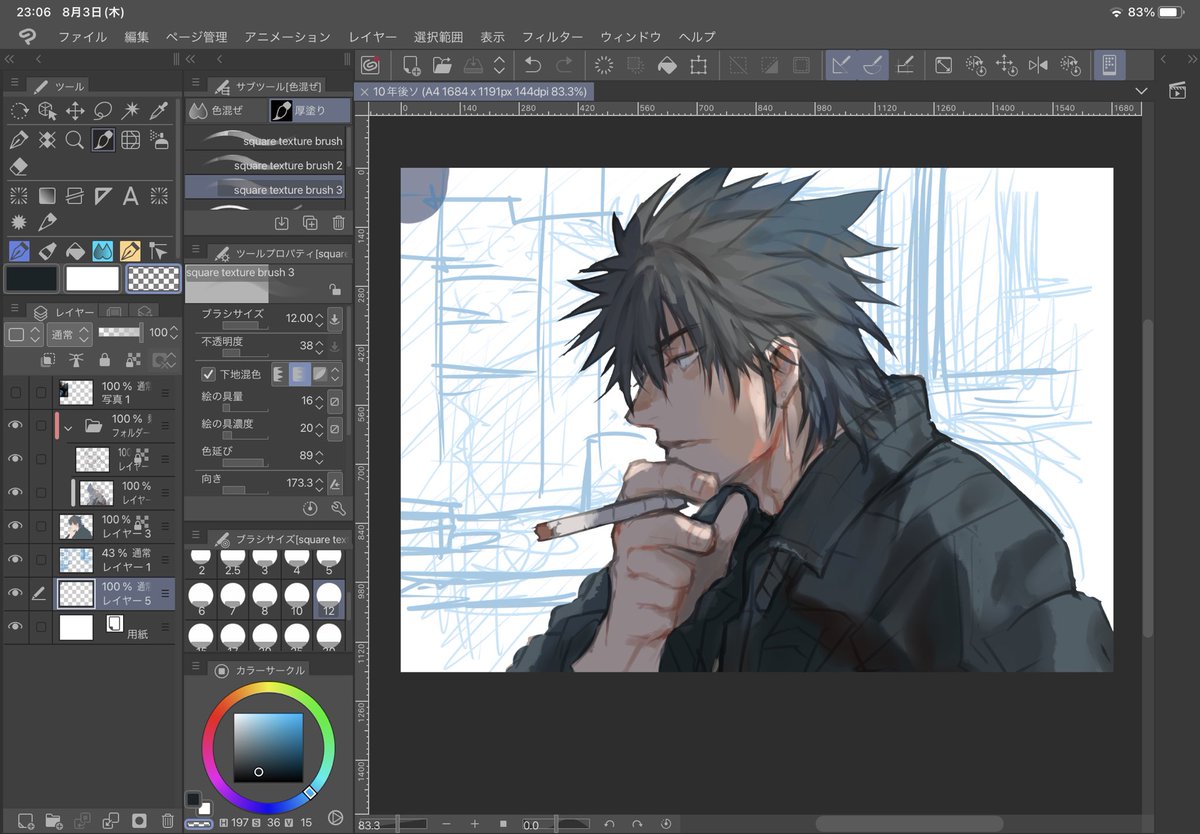The image size is (1200, 834).
Task: Pick brush size preset 10
Action: point(297,598)
